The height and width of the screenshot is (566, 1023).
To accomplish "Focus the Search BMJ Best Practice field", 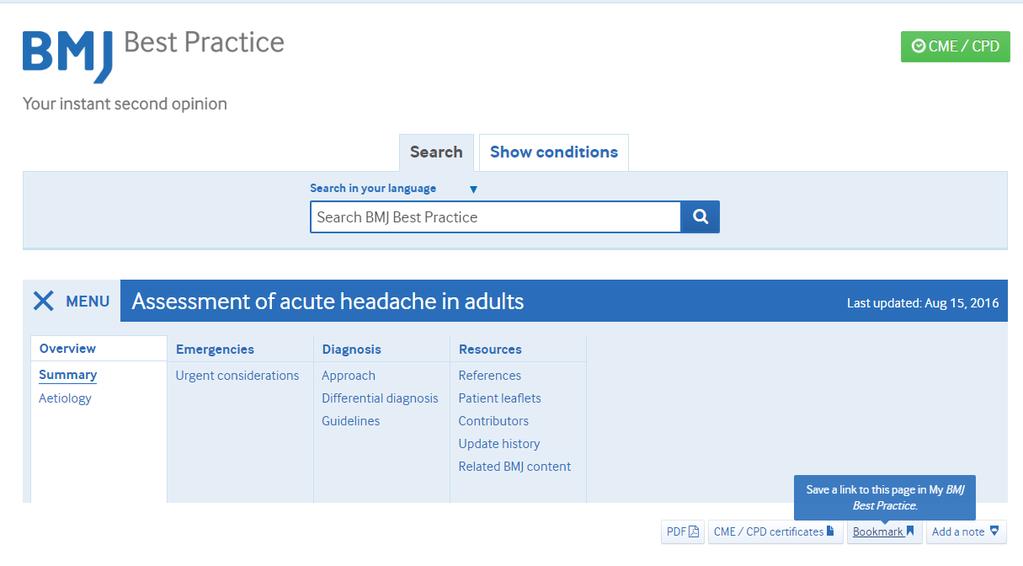I will pyautogui.click(x=495, y=217).
